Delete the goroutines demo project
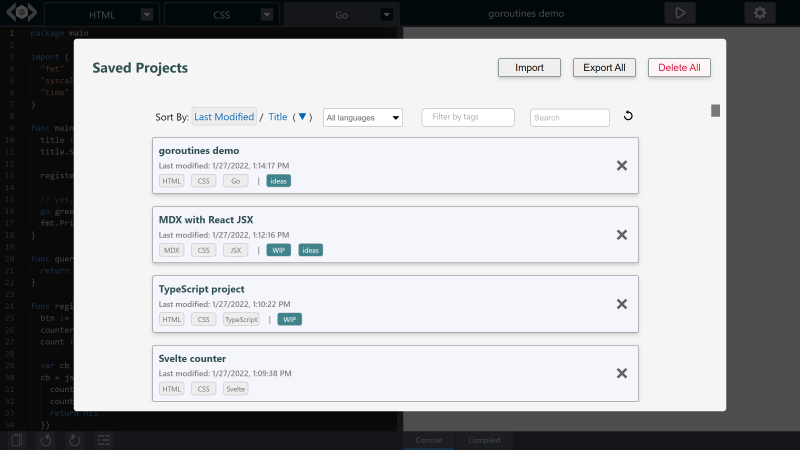 (621, 165)
